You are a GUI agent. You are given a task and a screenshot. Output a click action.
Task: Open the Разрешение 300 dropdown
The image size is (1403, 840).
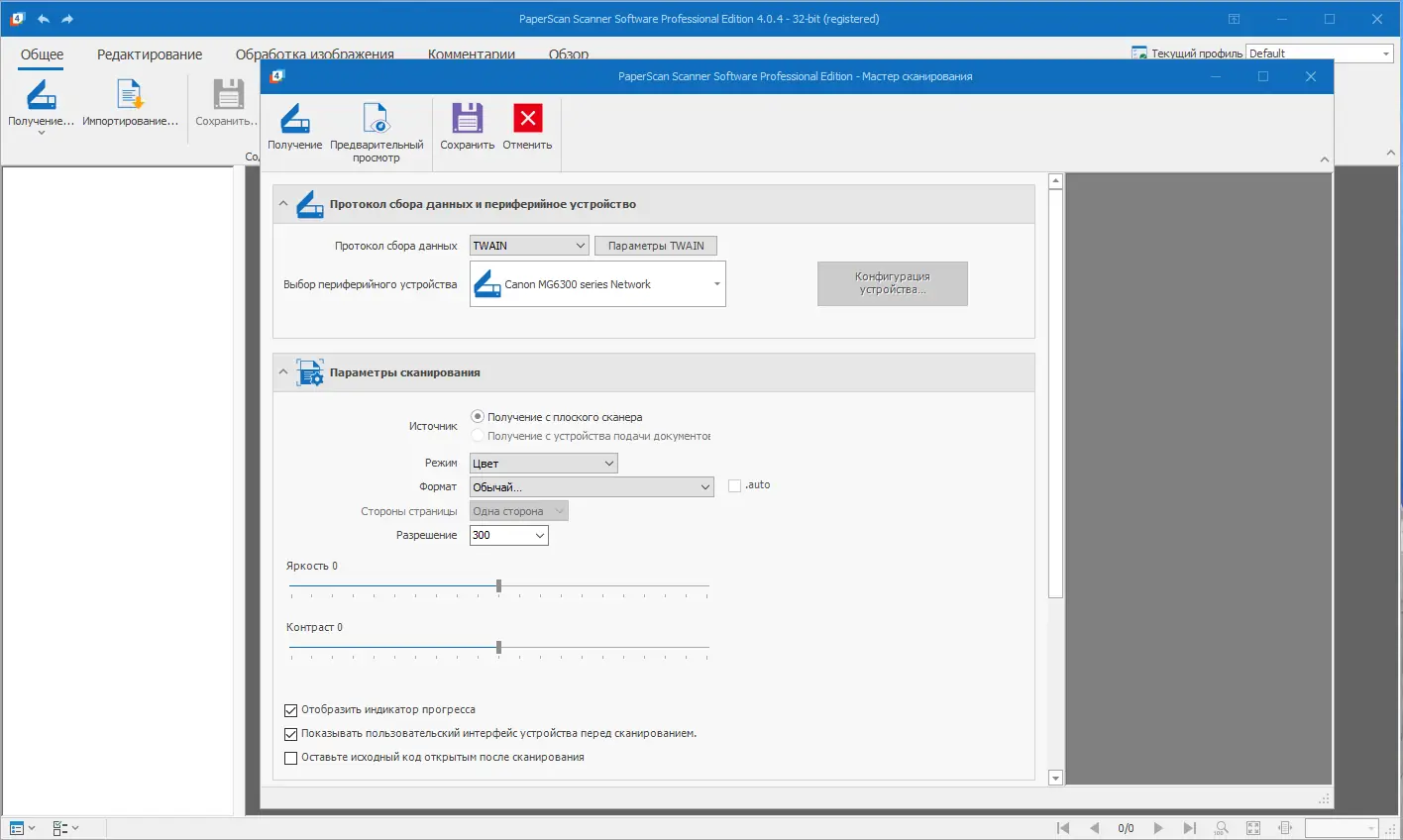tap(509, 535)
